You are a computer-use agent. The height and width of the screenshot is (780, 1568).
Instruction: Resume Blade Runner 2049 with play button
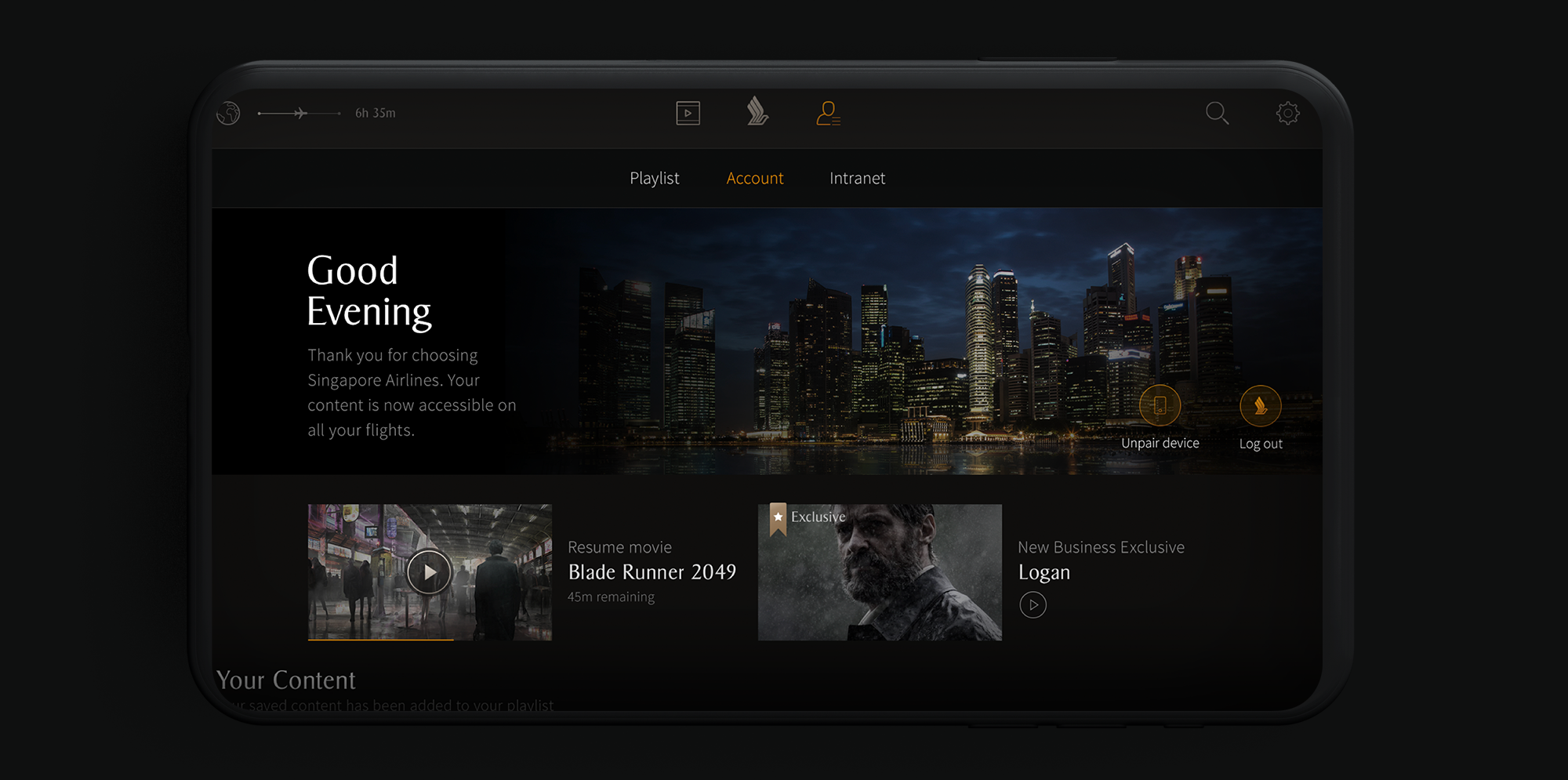tap(429, 572)
